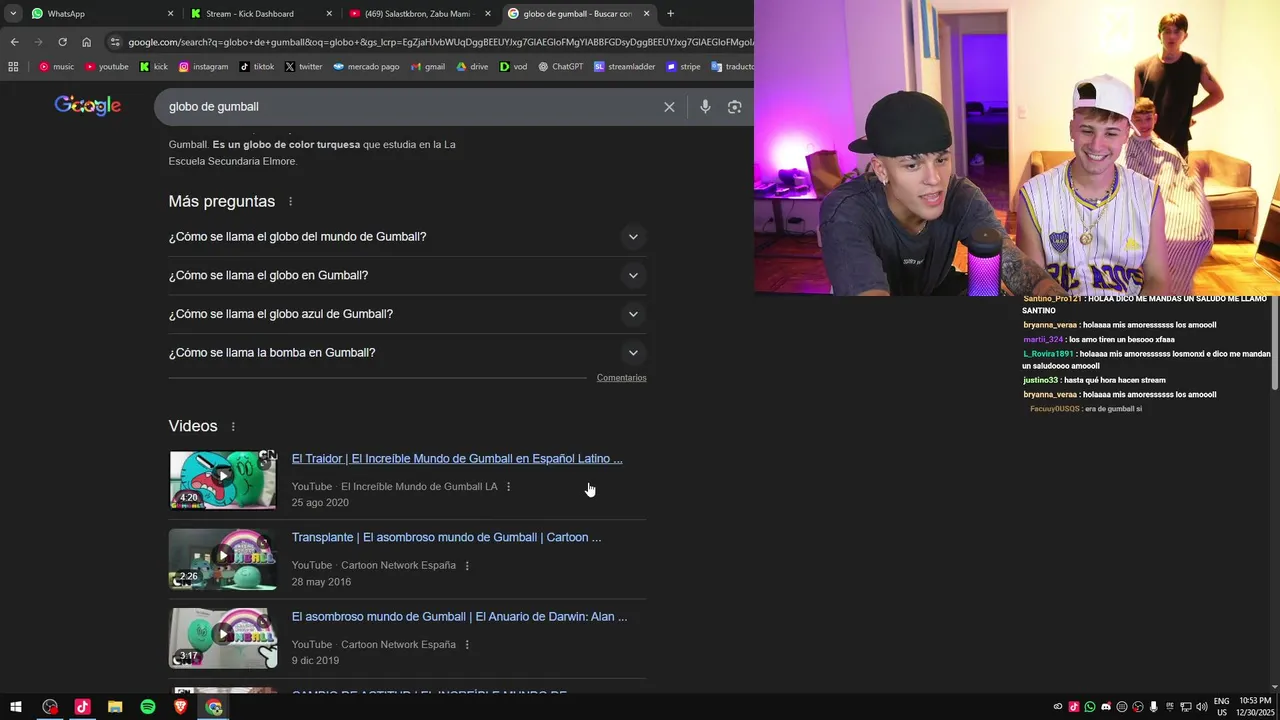Image resolution: width=1280 pixels, height=720 pixels.
Task: Switch to the WhatsApp browser tab
Action: pos(98,14)
